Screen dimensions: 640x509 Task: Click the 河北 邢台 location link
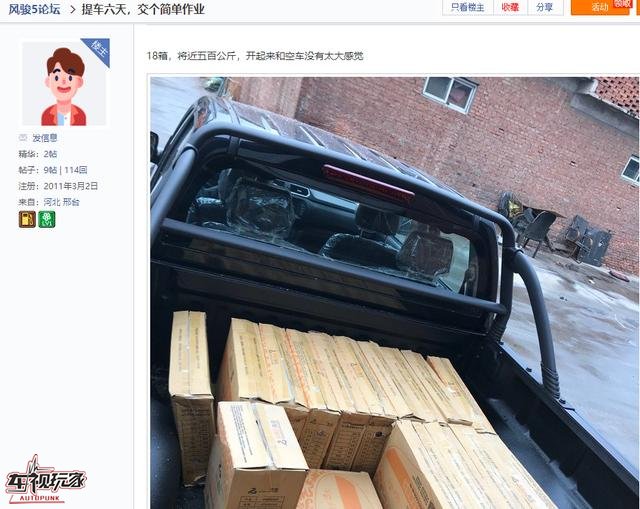point(62,202)
